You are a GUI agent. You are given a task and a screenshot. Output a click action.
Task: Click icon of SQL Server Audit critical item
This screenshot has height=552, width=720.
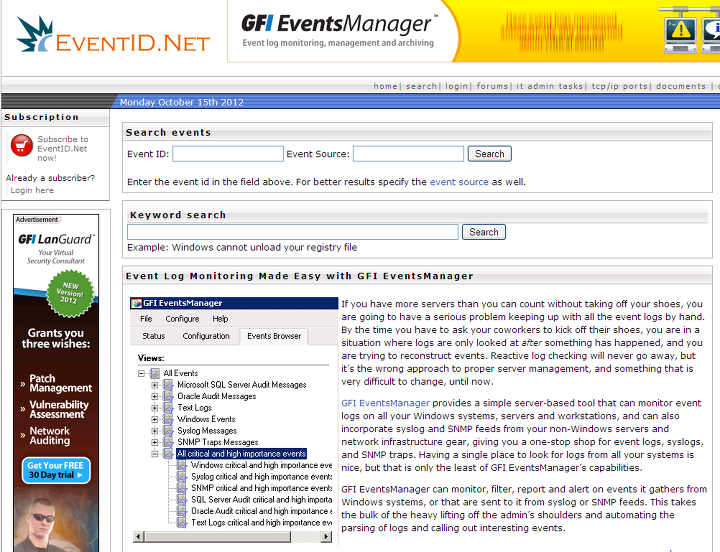(182, 500)
